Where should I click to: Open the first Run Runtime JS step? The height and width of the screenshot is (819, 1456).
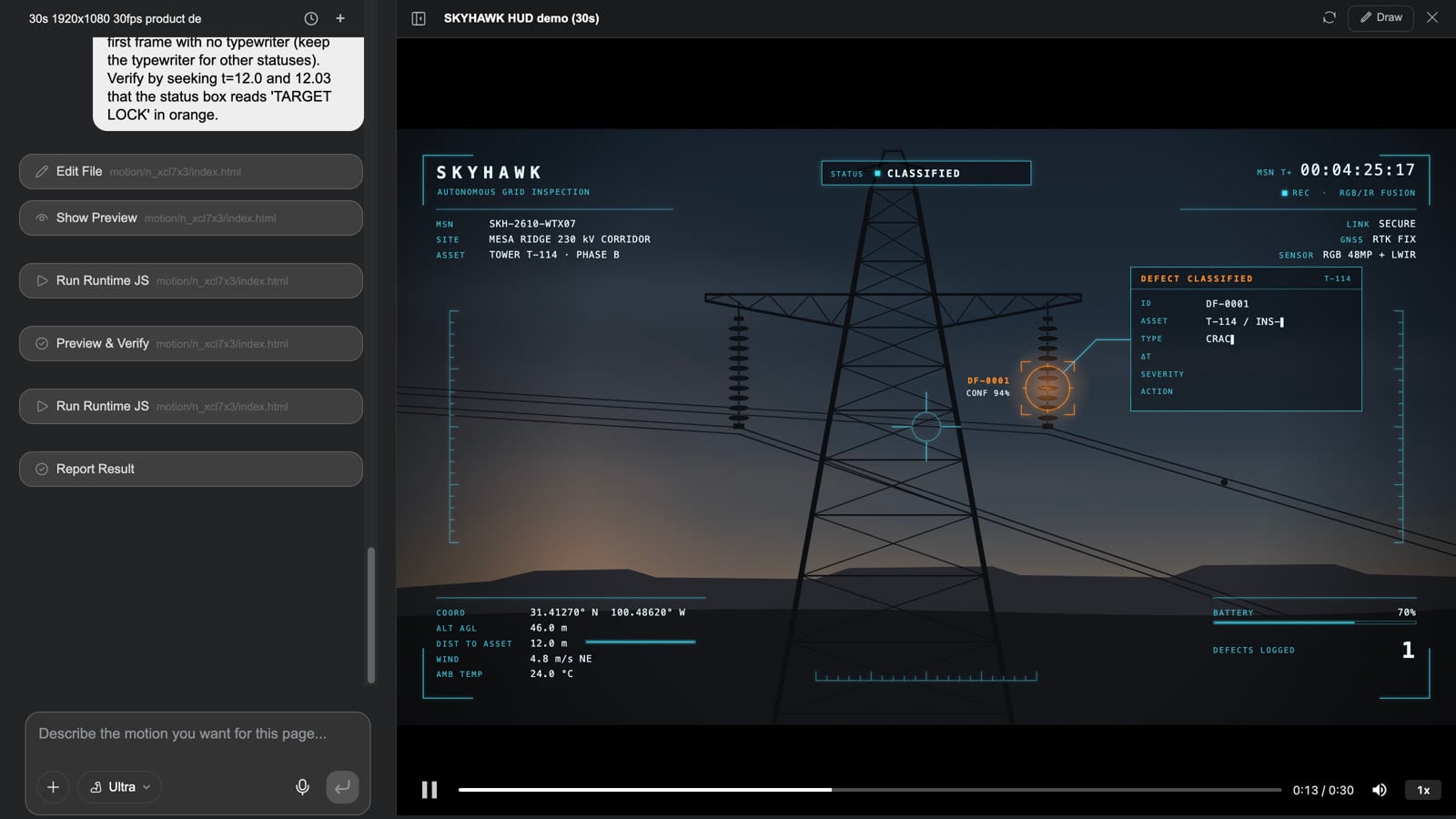pos(191,280)
